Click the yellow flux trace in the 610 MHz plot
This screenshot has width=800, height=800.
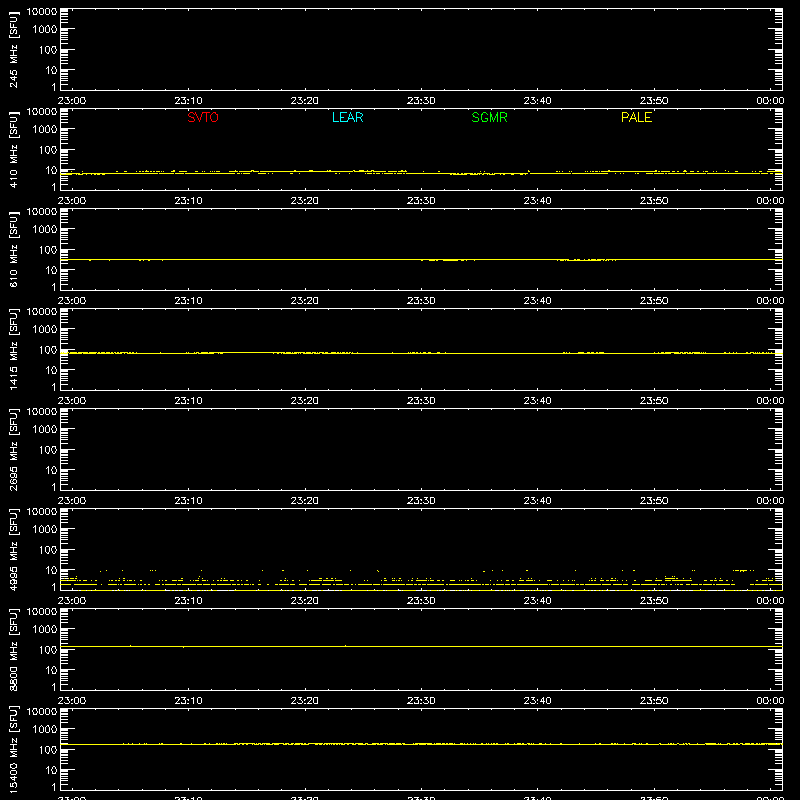(421, 260)
